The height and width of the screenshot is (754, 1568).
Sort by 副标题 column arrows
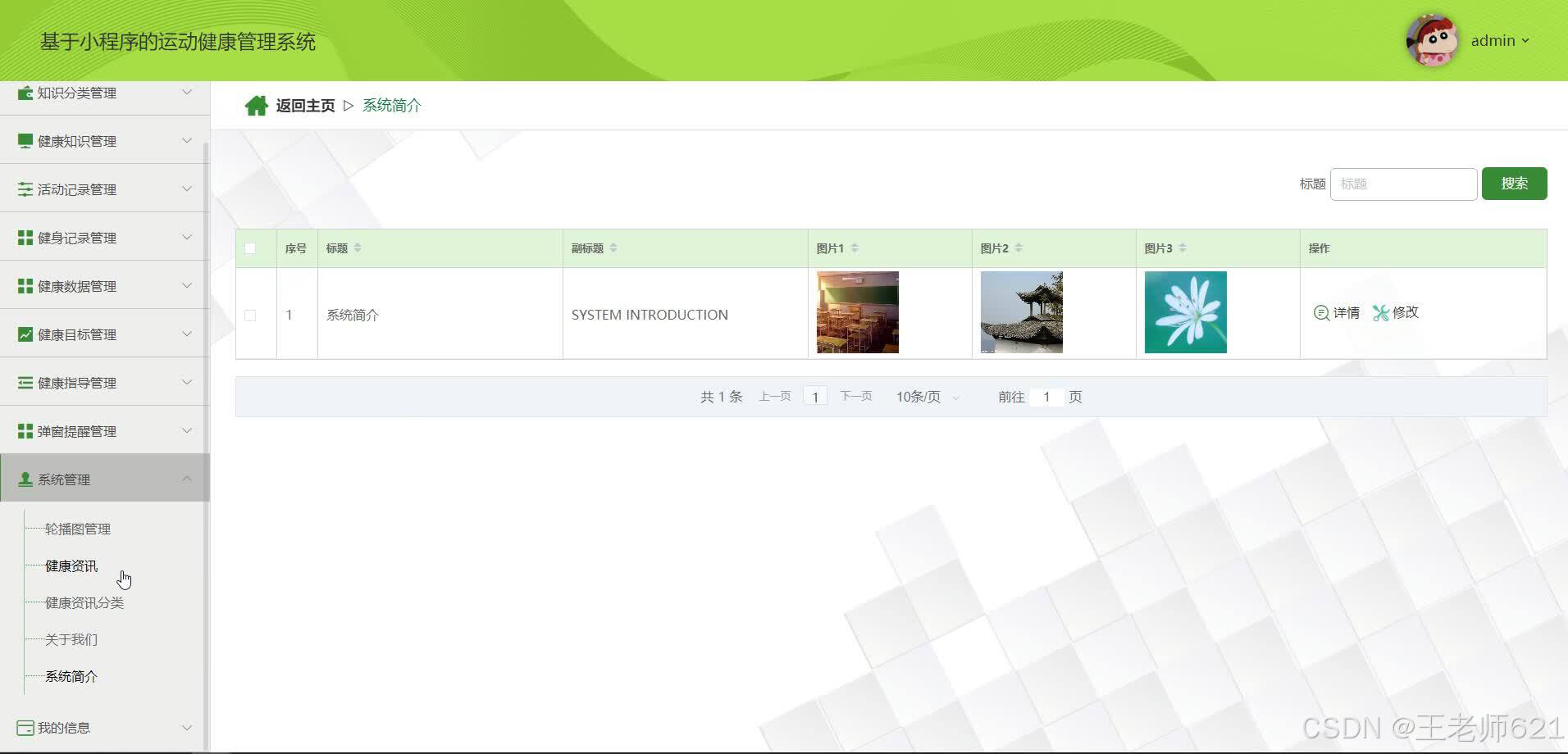[x=613, y=248]
